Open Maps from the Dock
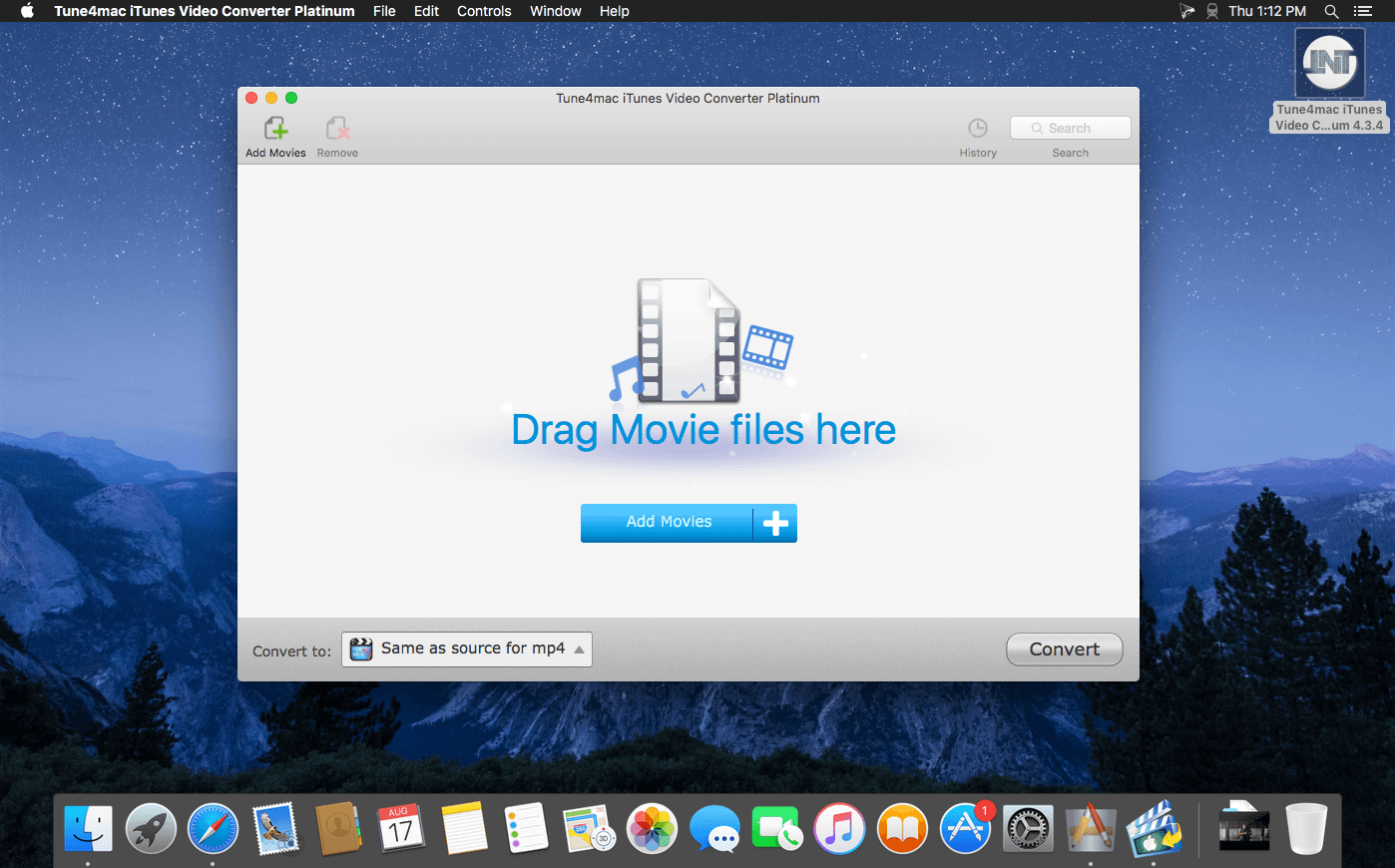Image resolution: width=1395 pixels, height=868 pixels. (589, 829)
